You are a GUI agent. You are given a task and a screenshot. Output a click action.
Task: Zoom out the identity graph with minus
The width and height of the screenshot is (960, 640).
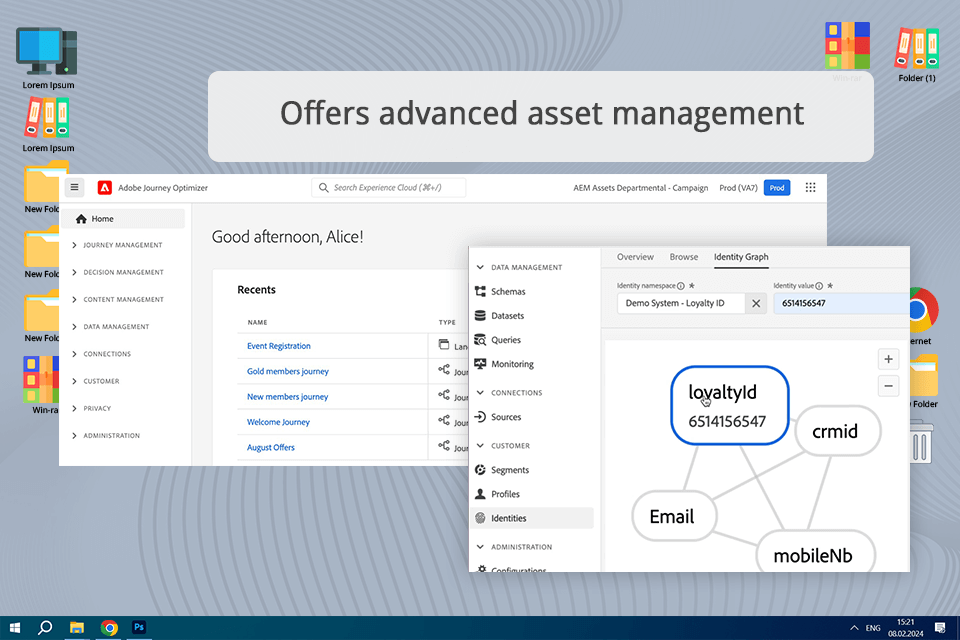coord(888,386)
